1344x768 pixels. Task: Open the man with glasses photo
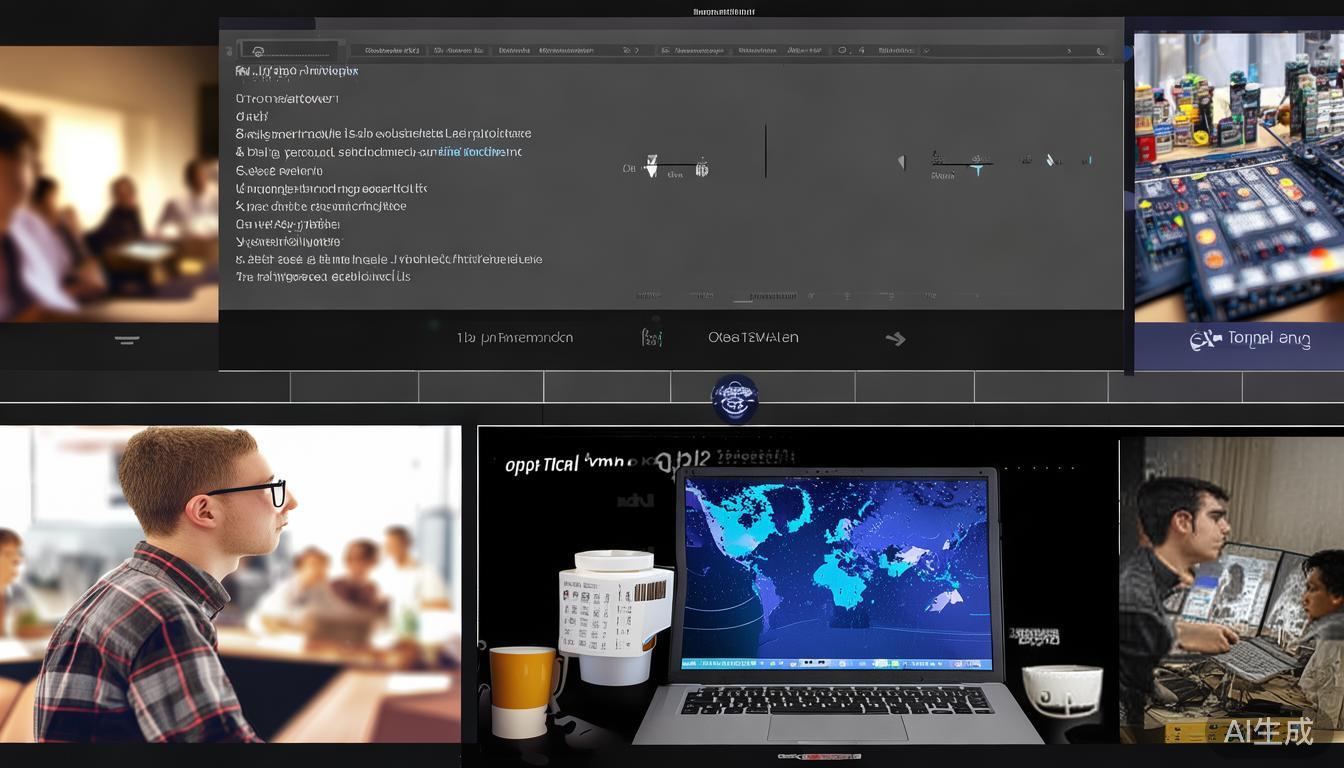tap(230, 584)
